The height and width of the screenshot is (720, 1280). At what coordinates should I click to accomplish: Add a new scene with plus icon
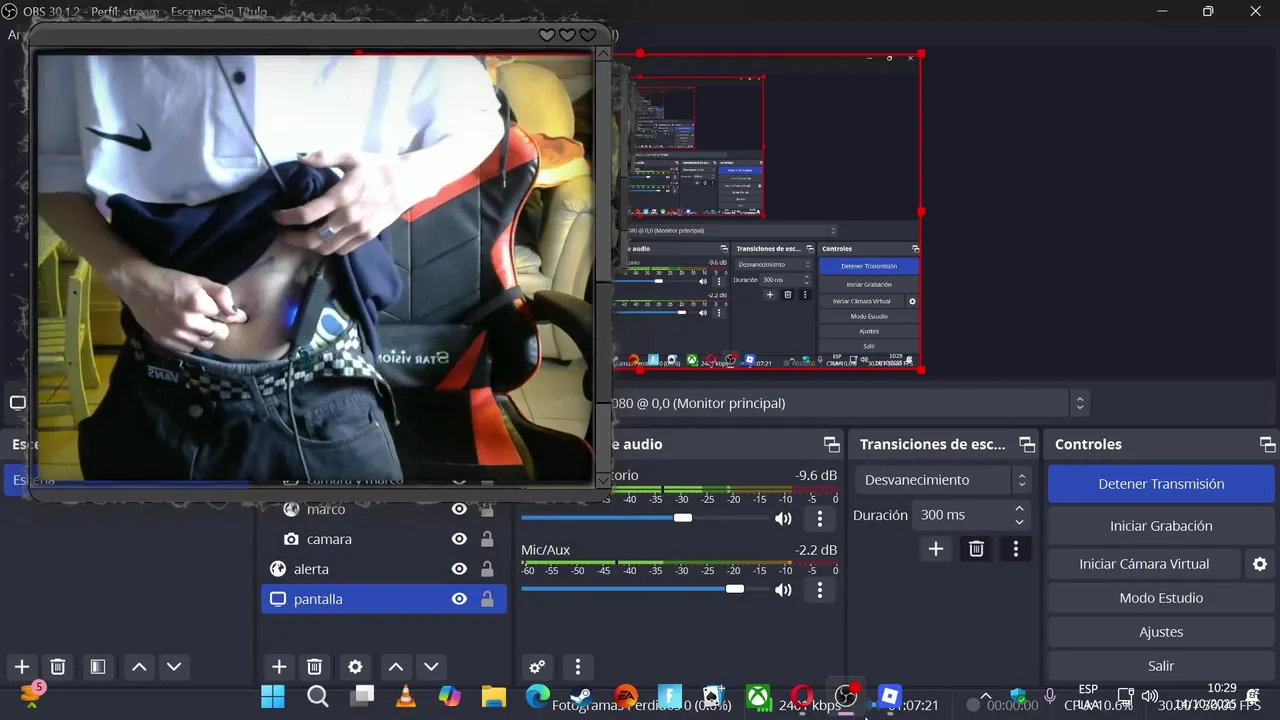coord(21,667)
